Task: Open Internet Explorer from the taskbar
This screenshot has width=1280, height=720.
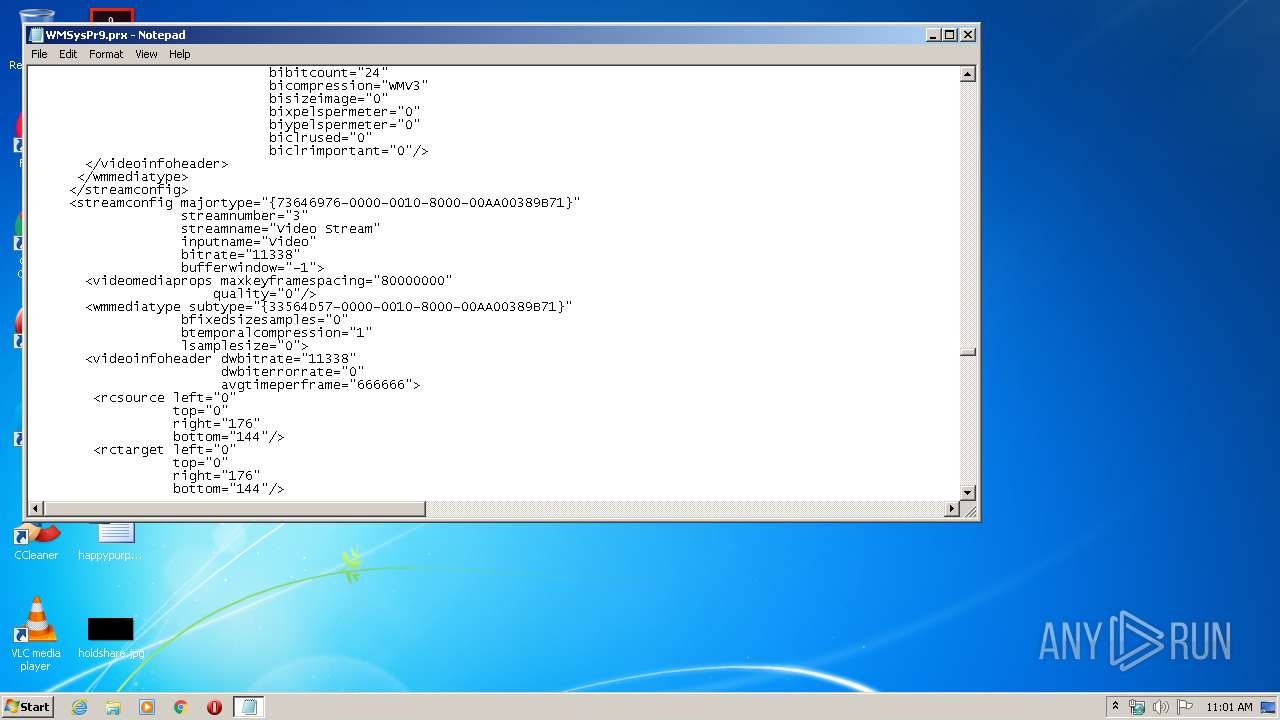Action: (x=79, y=707)
